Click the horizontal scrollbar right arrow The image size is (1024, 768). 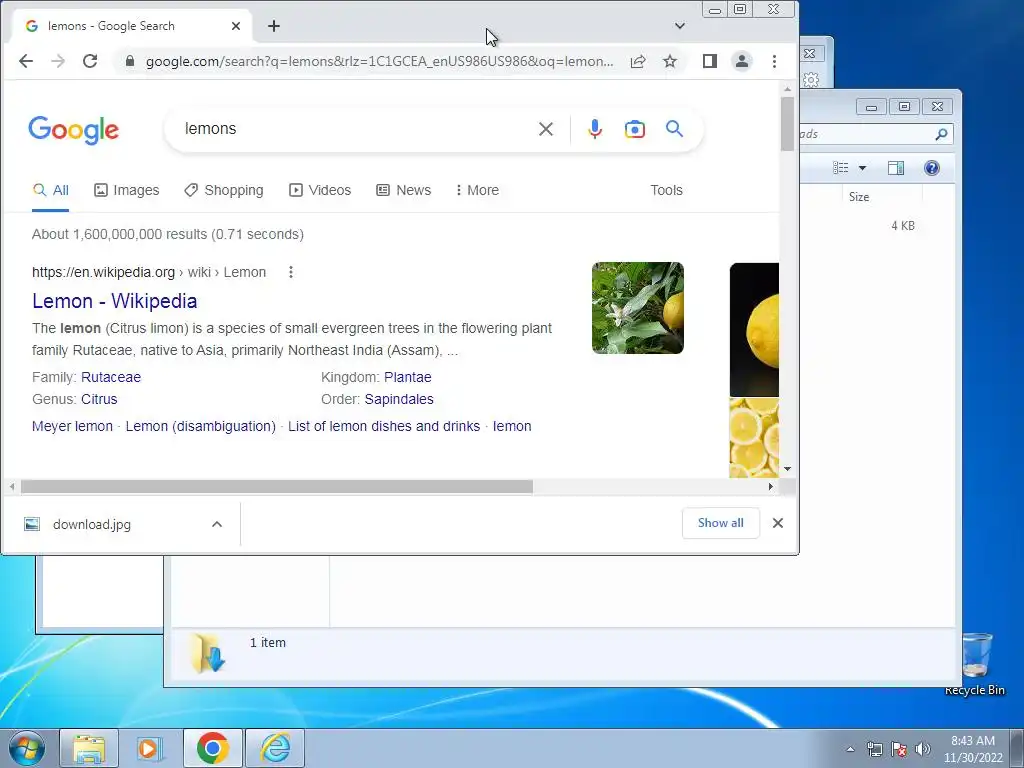[x=771, y=487]
